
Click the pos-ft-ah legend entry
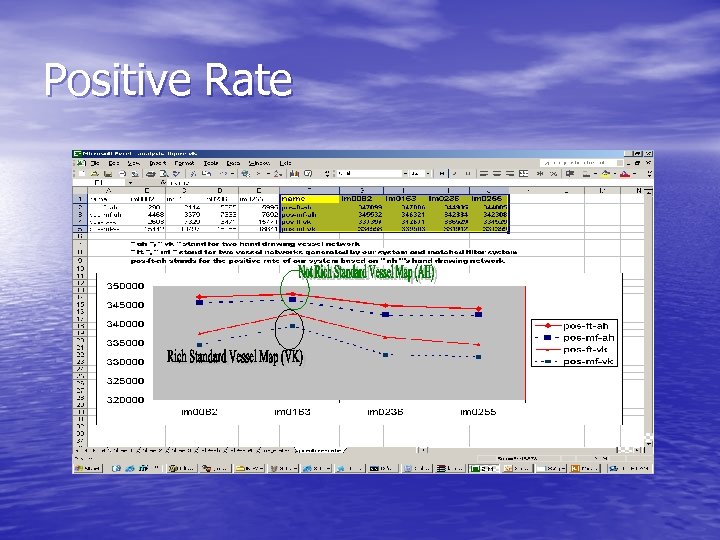pyautogui.click(x=574, y=326)
